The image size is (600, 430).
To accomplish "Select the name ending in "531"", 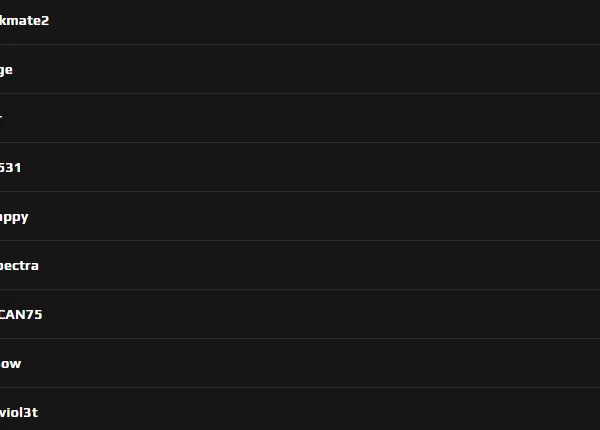I will [x=10, y=168].
